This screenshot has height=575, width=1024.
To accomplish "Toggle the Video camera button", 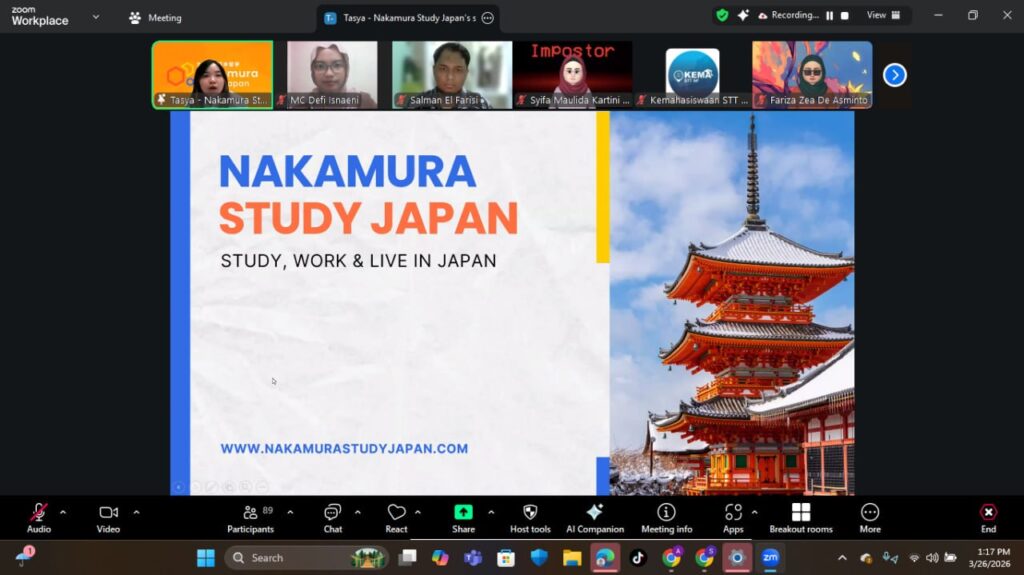I will 108,518.
